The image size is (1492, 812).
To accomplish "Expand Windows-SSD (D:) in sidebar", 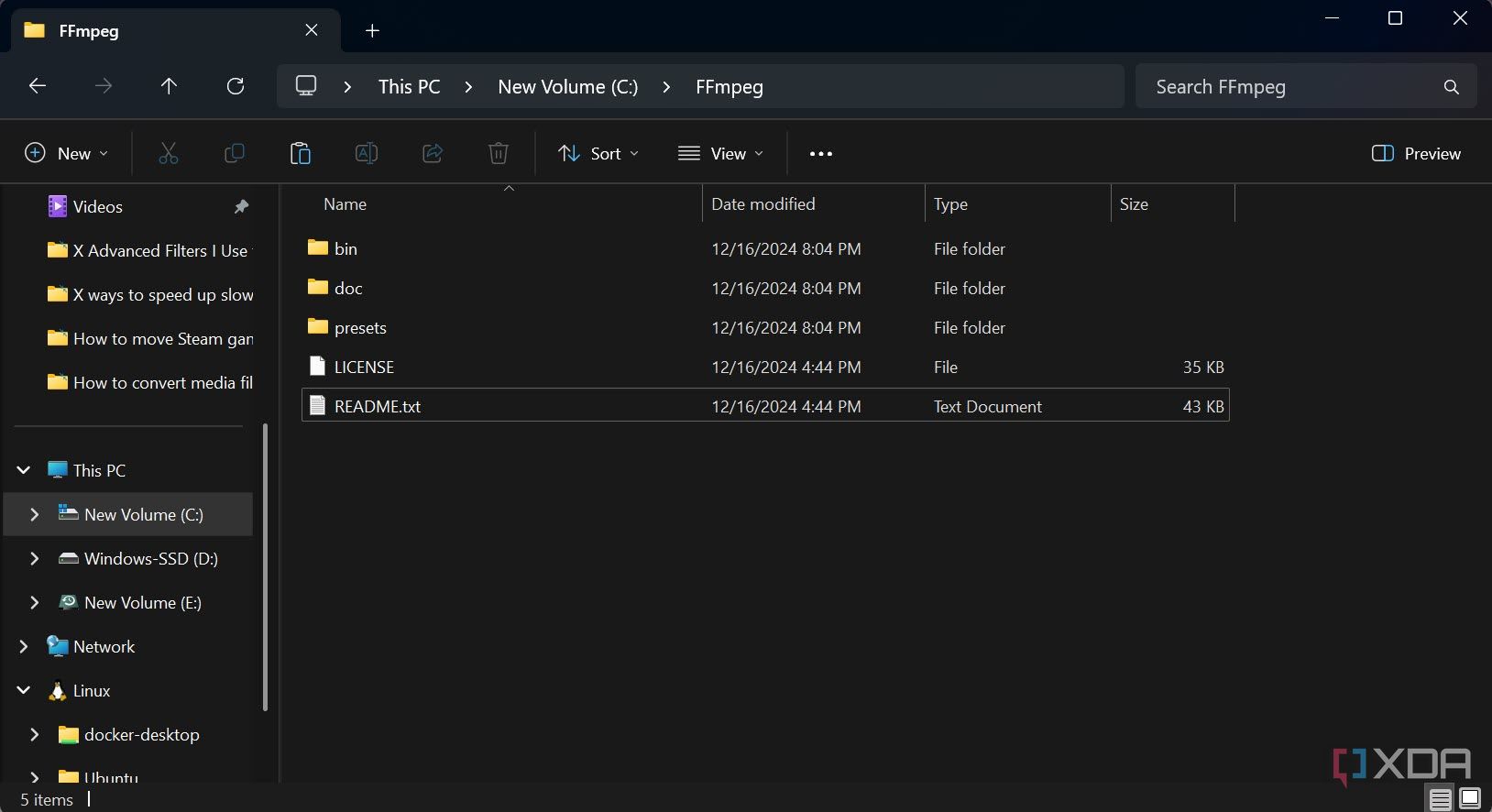I will pyautogui.click(x=35, y=558).
